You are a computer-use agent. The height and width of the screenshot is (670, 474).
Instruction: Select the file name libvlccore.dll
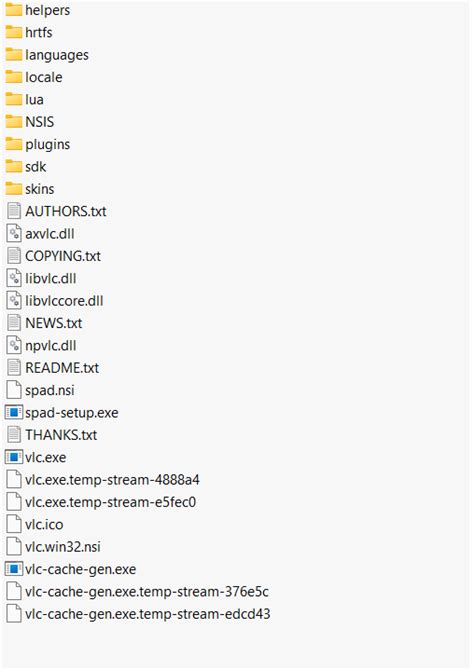point(64,300)
